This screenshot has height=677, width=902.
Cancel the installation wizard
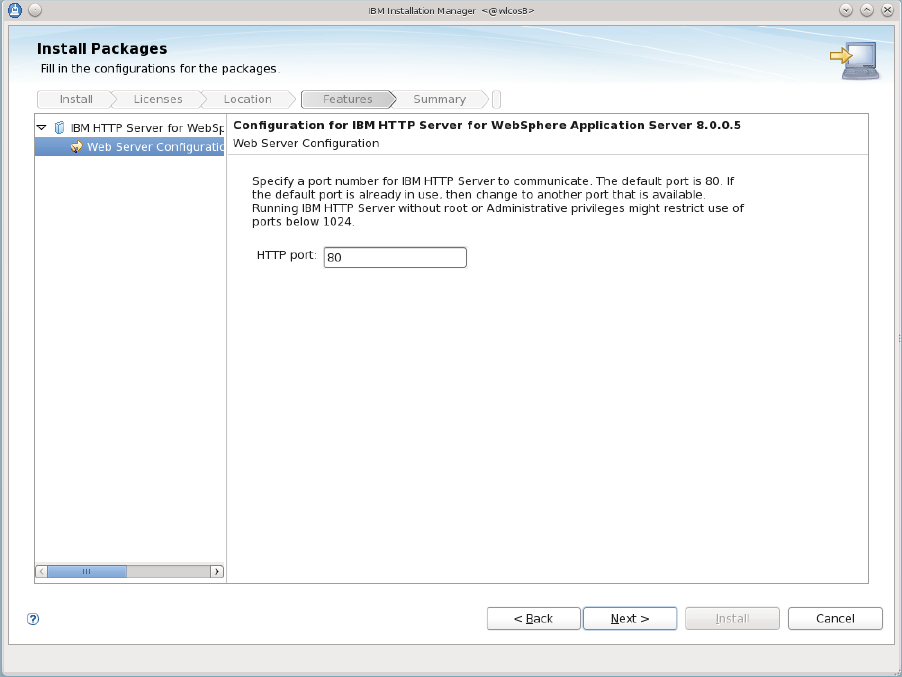835,618
